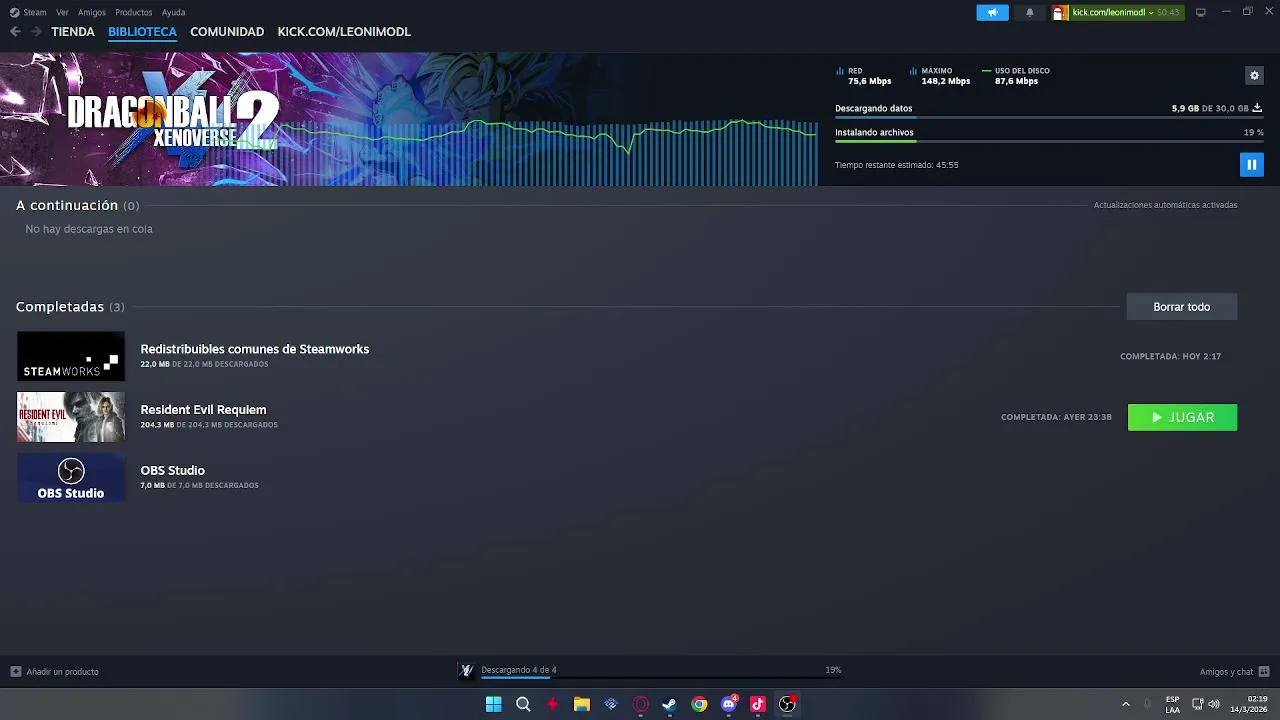Open the Resident Evil Requiem thumbnail
This screenshot has width=1280, height=720.
pos(71,417)
